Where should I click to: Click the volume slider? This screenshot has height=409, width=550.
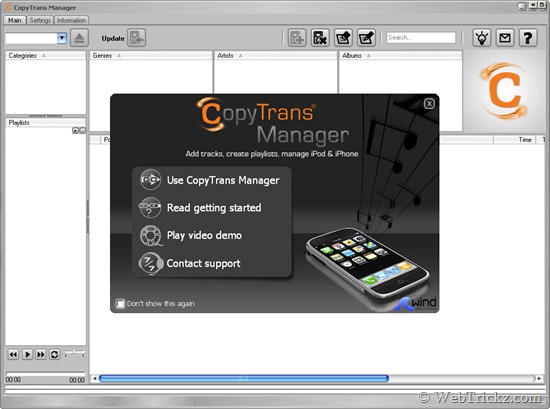[x=75, y=352]
